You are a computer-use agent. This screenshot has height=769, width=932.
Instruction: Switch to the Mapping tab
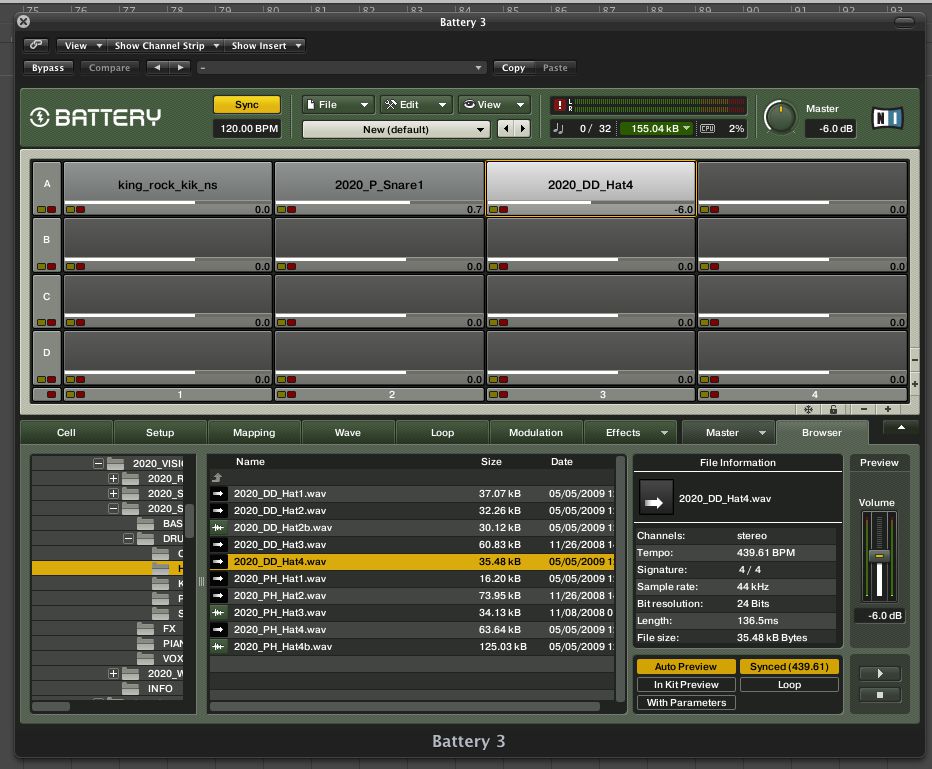click(x=254, y=433)
